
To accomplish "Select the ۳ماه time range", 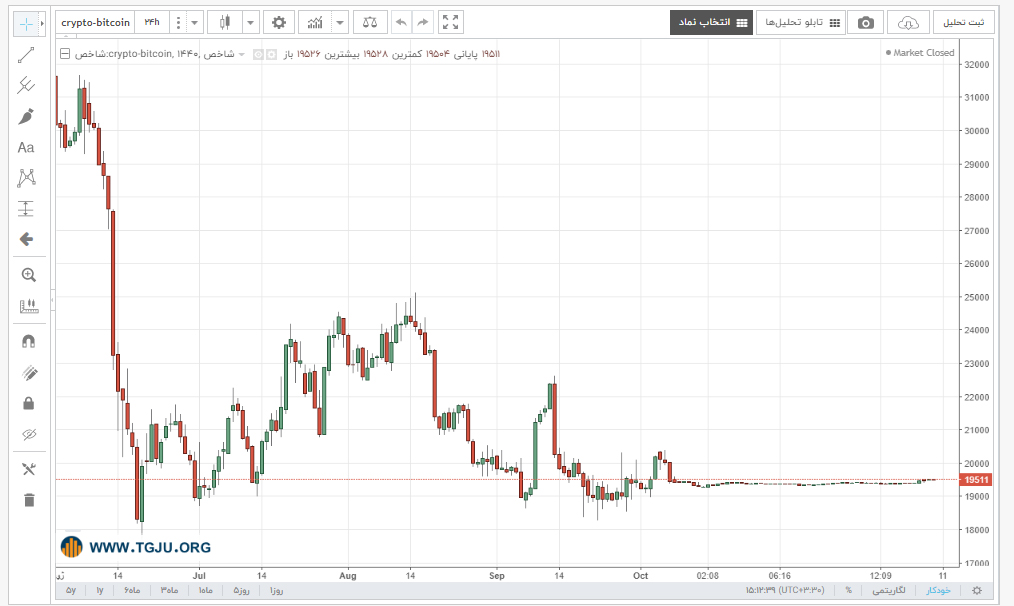I will click(x=169, y=590).
